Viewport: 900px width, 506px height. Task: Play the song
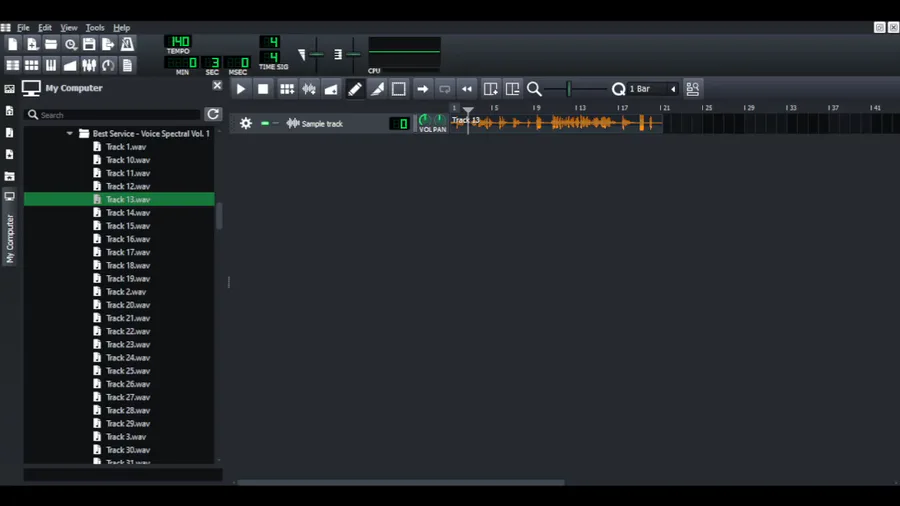[x=241, y=89]
